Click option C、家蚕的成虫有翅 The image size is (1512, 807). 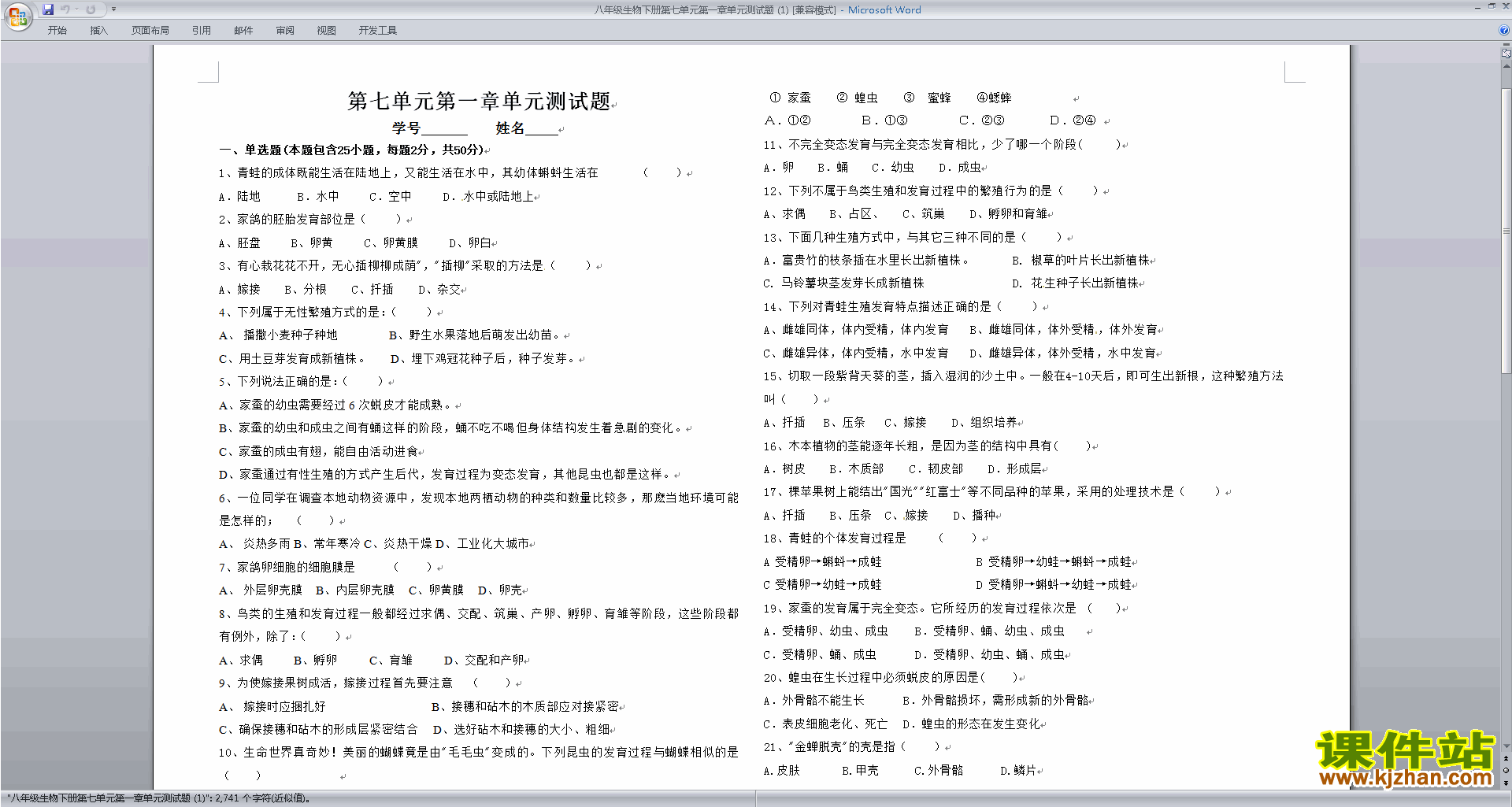pos(318,452)
